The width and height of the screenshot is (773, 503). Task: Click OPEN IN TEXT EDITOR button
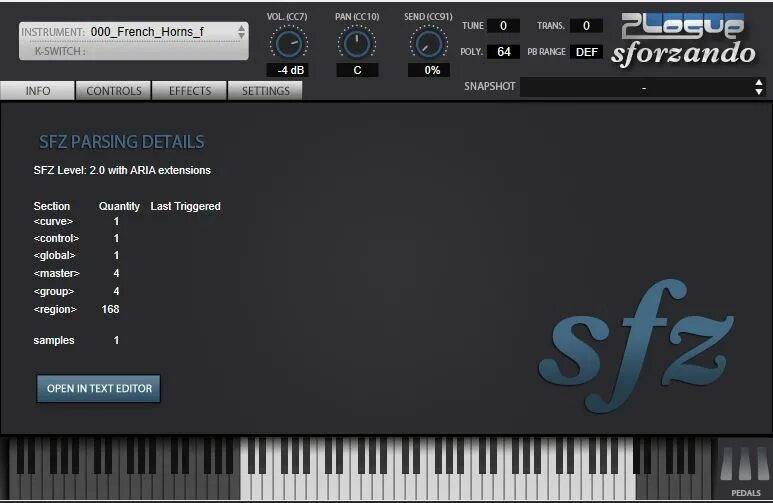pyautogui.click(x=99, y=389)
